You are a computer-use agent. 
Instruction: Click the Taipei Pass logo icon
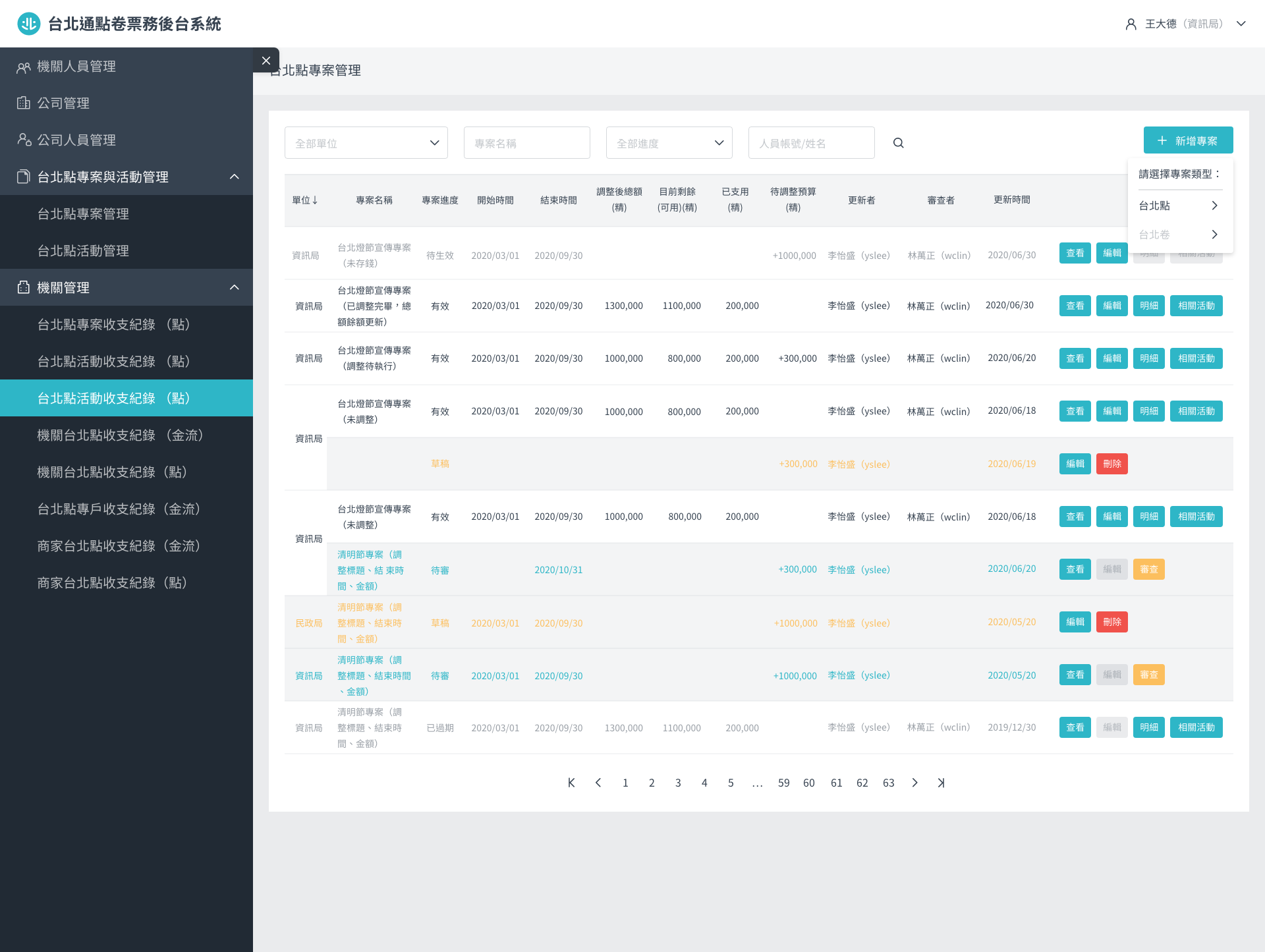click(x=28, y=24)
